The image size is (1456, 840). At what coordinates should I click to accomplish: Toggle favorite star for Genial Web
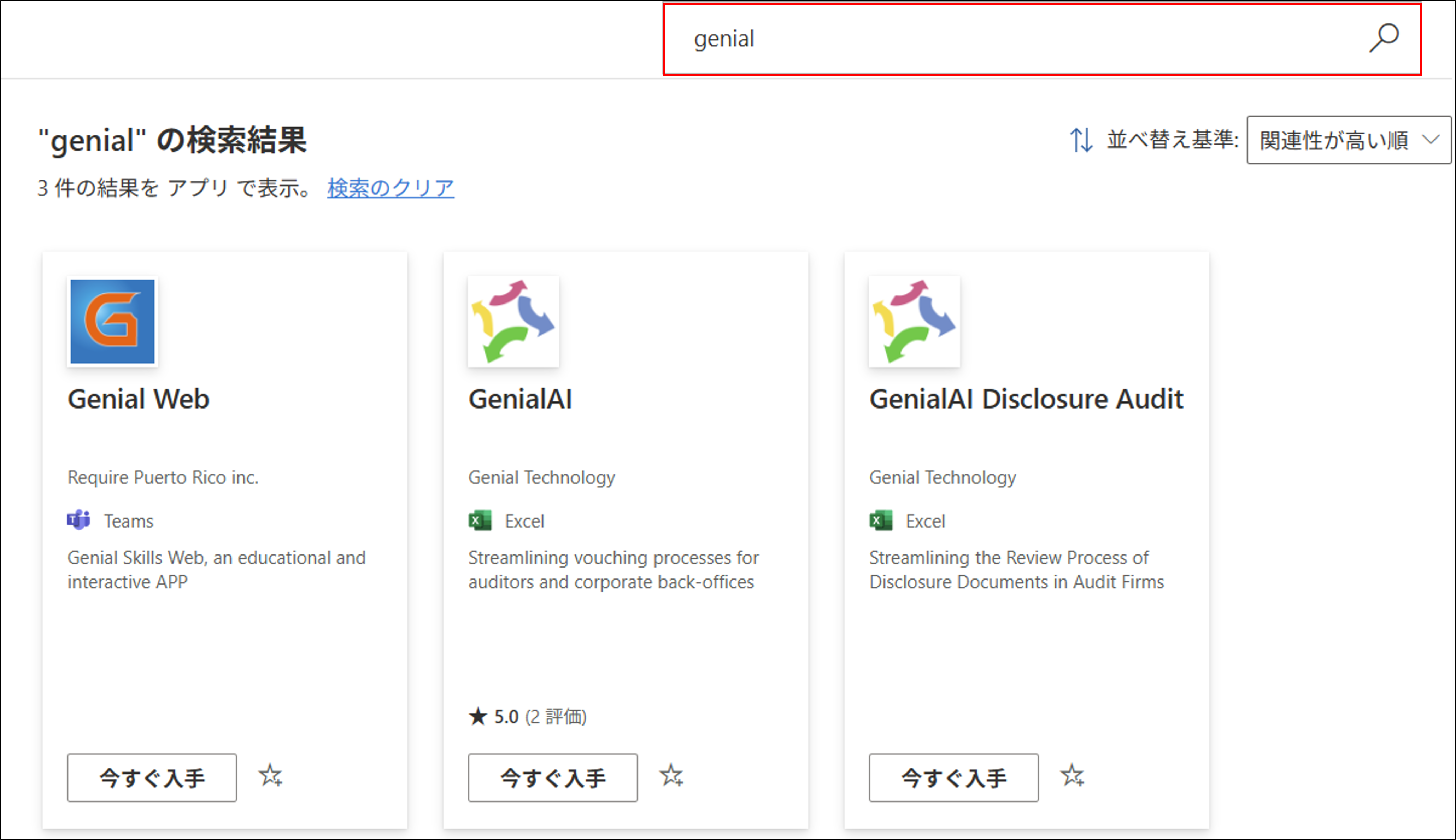pyautogui.click(x=270, y=776)
